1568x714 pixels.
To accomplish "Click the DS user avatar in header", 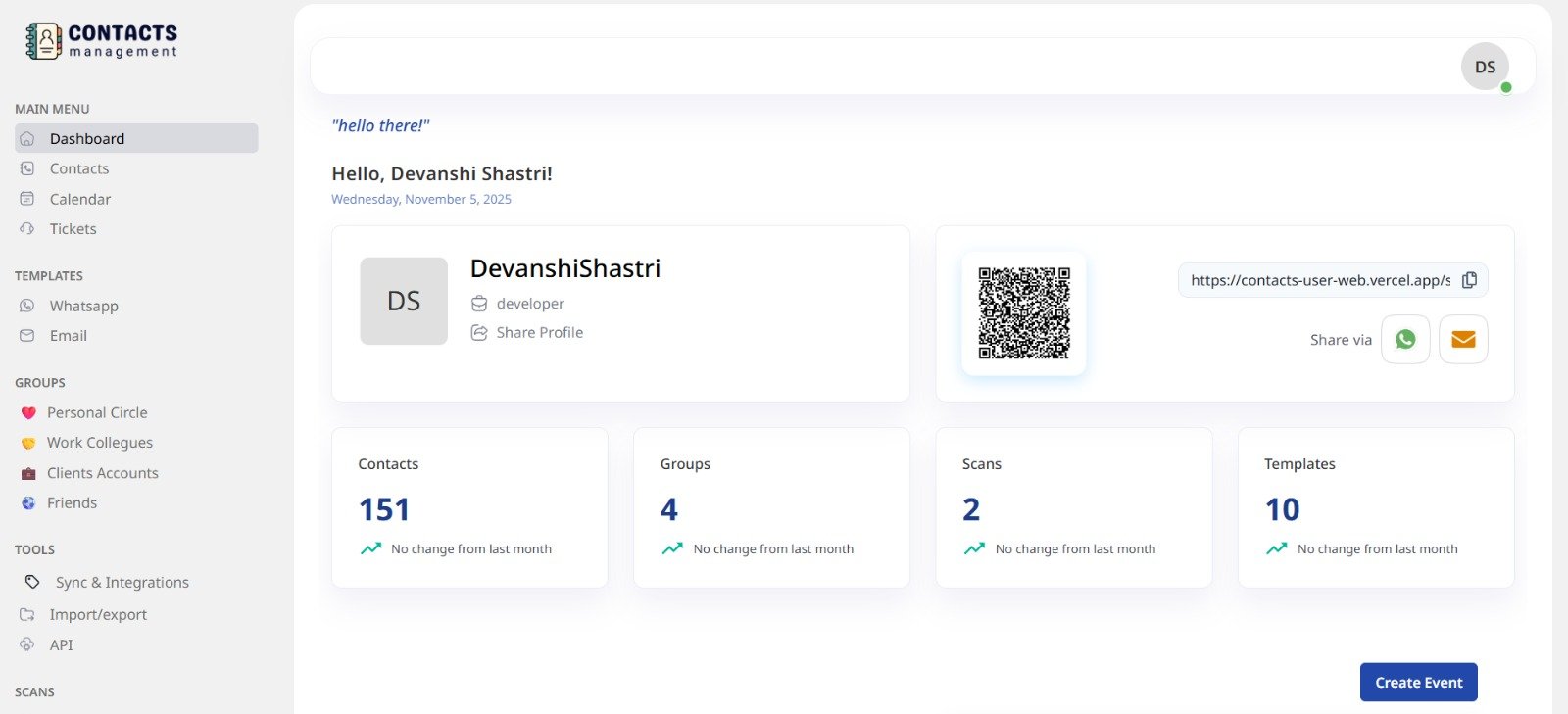I will pyautogui.click(x=1485, y=67).
